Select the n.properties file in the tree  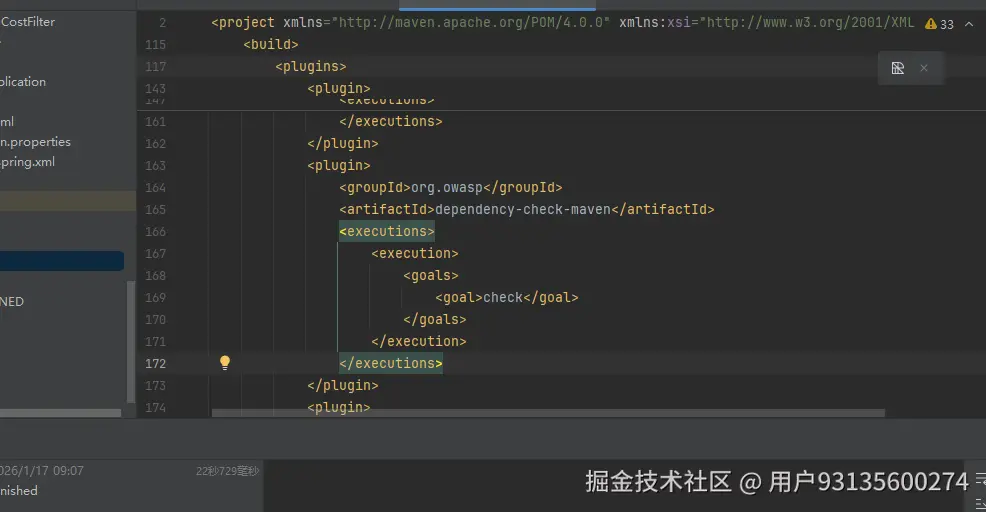(x=35, y=142)
